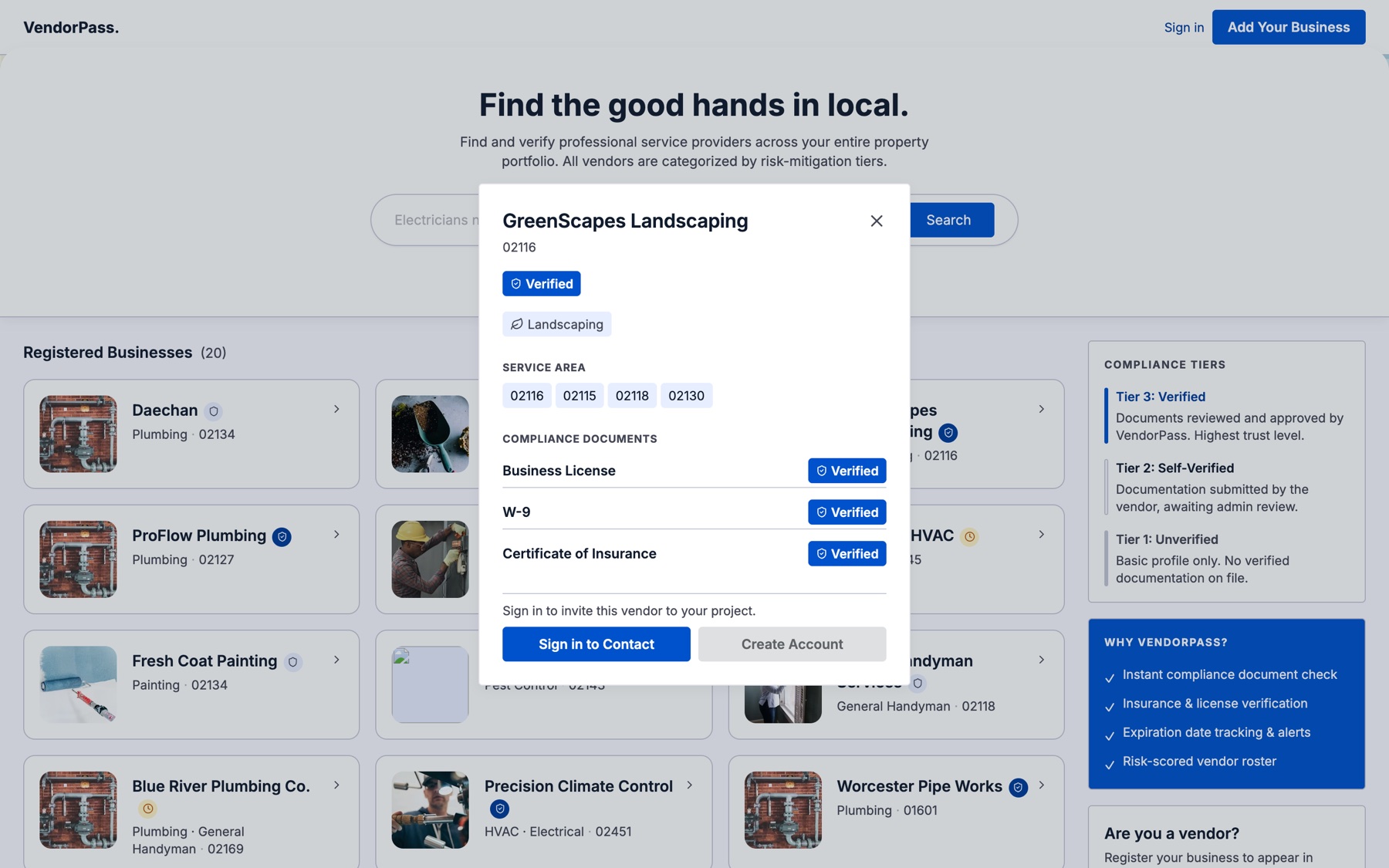Click the Daechan business name

[x=165, y=410]
